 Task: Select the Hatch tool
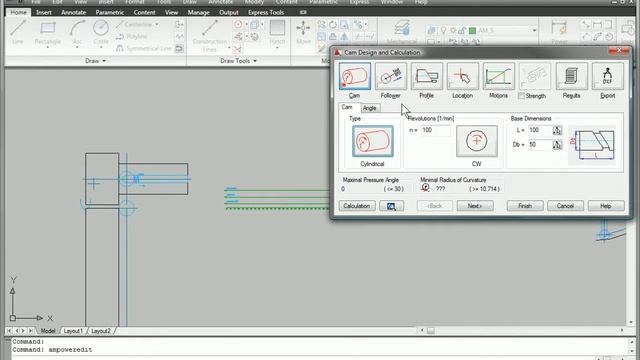tap(277, 32)
